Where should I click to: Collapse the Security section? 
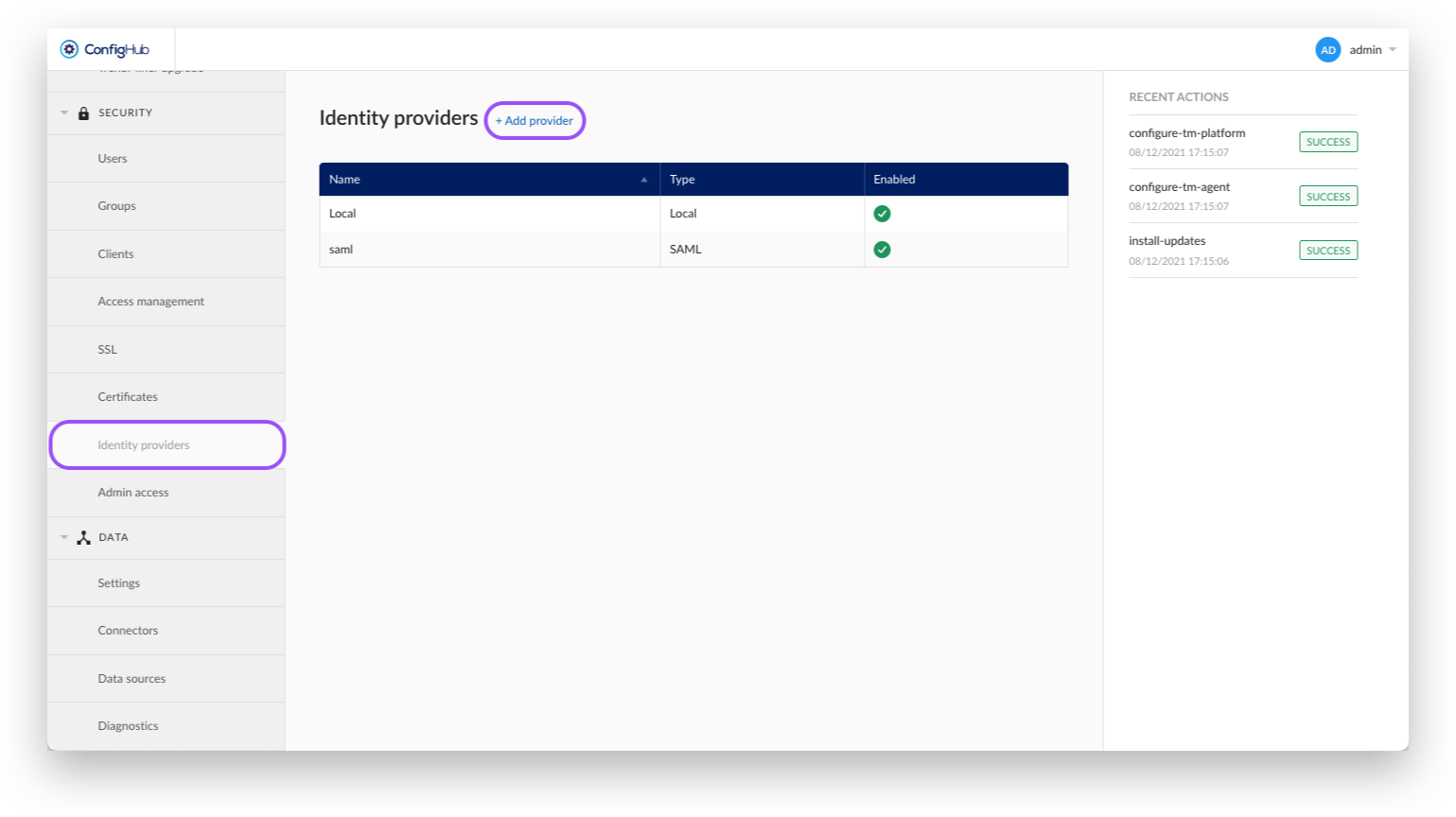(64, 113)
